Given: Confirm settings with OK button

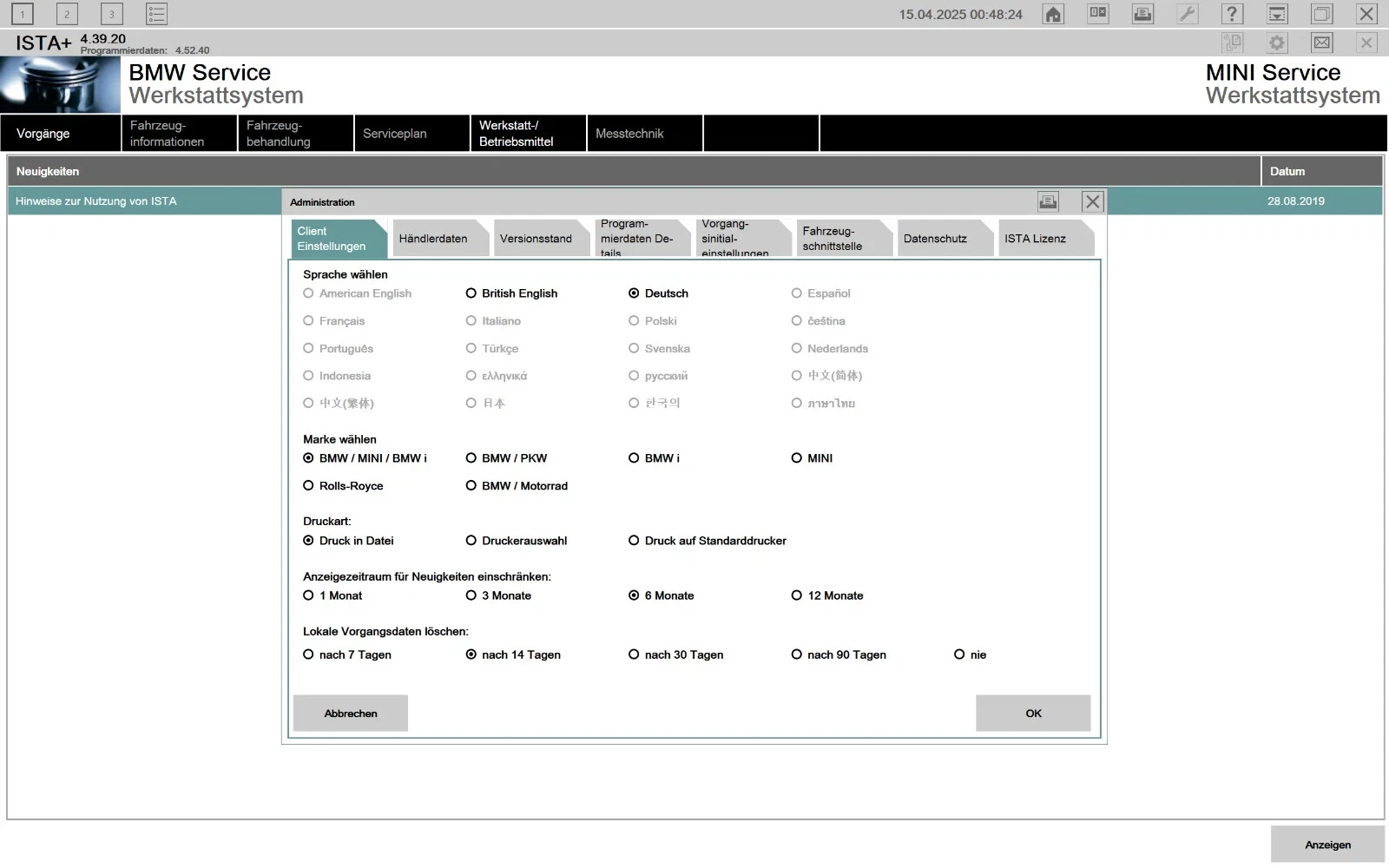Looking at the screenshot, I should click(1033, 713).
